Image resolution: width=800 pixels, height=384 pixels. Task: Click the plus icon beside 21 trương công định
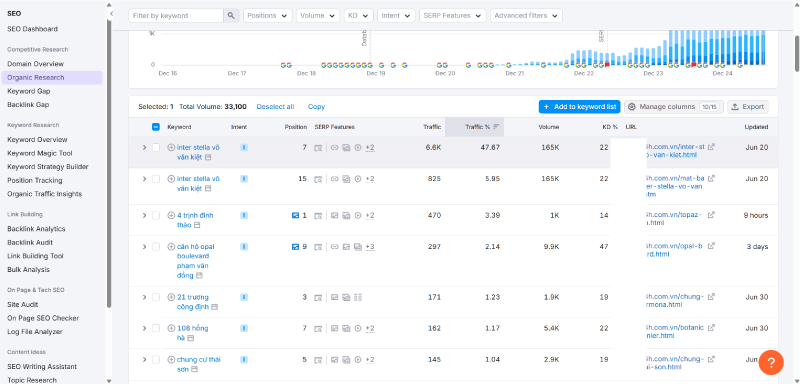click(171, 297)
